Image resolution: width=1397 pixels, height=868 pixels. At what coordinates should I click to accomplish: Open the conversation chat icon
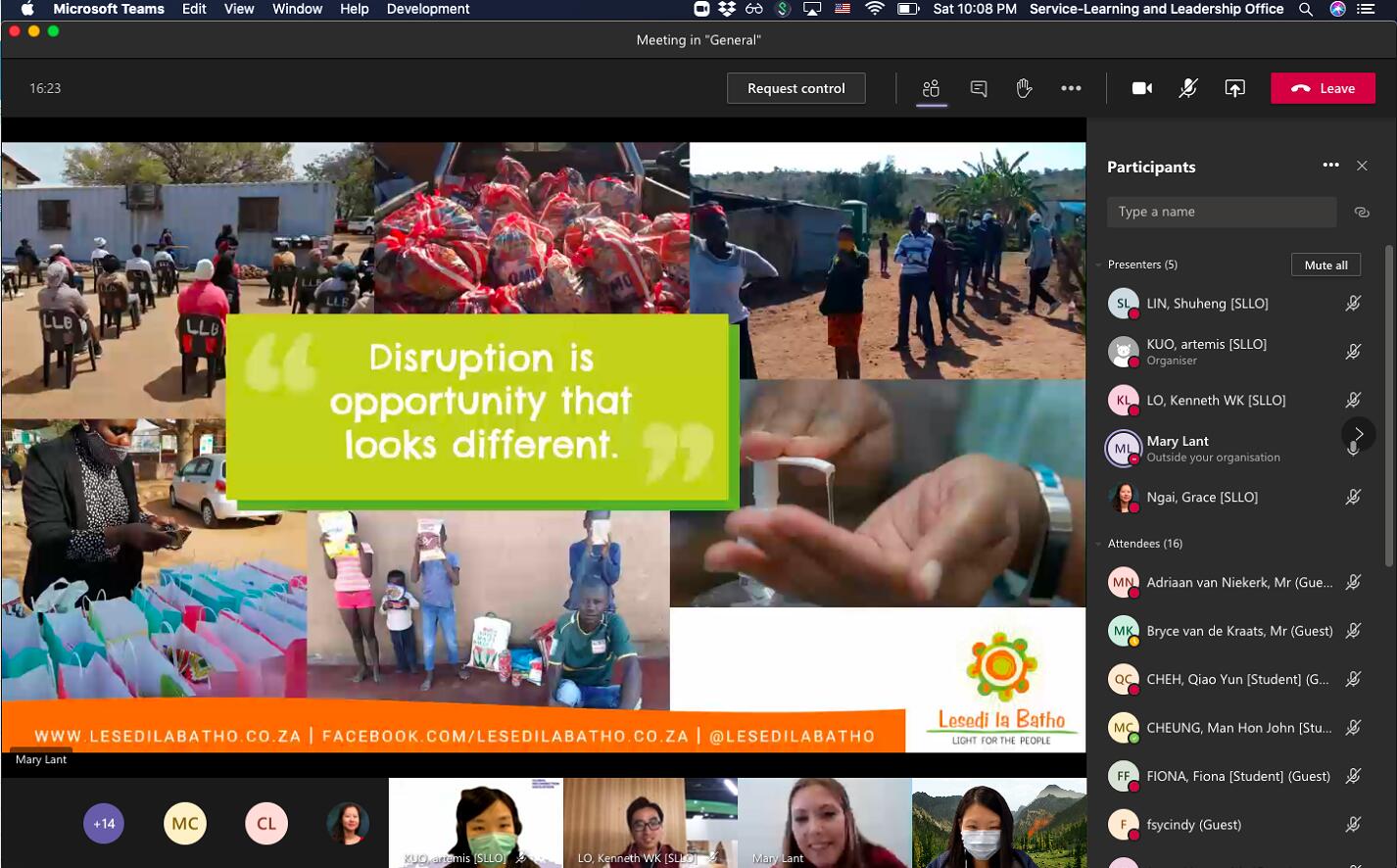tap(978, 88)
